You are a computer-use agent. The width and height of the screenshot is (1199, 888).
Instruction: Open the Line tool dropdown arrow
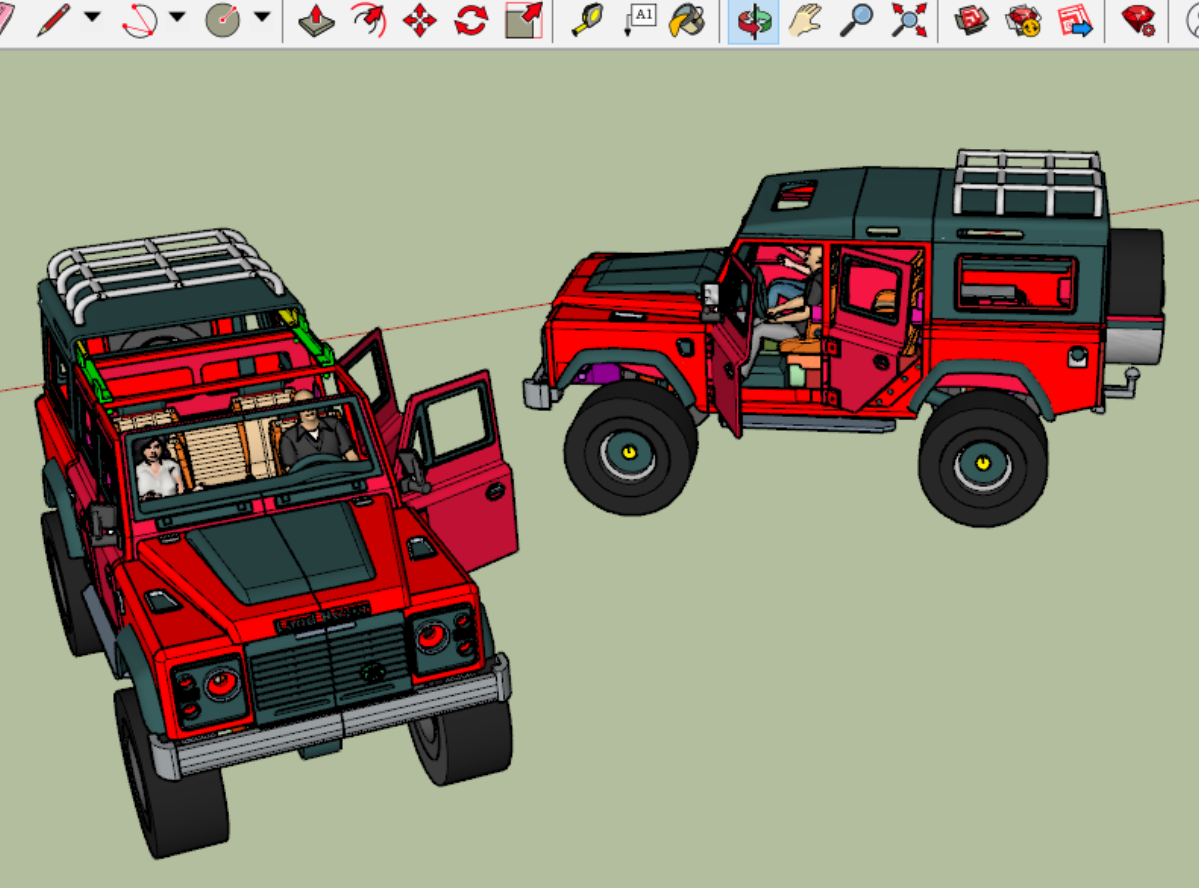[92, 17]
